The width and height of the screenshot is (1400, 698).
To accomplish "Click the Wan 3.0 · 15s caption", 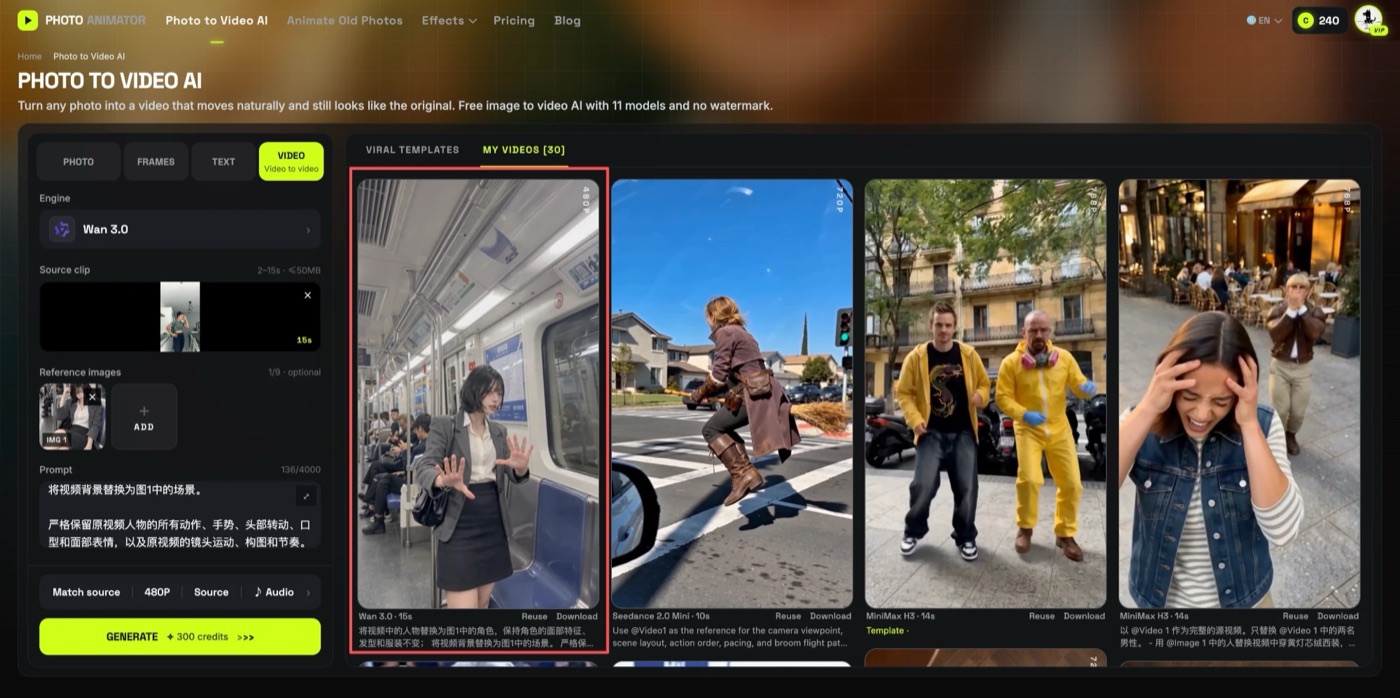I will pyautogui.click(x=385, y=616).
